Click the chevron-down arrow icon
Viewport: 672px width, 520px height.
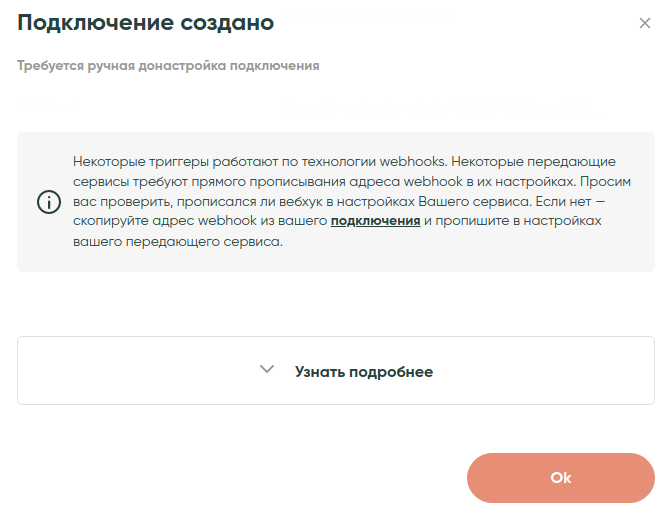point(267,369)
